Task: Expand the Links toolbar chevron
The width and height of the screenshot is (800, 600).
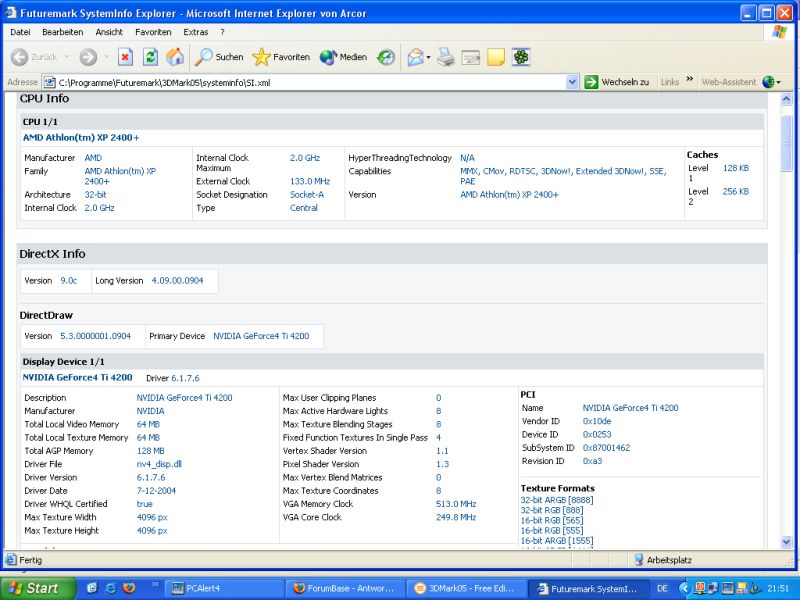Action: 690,79
